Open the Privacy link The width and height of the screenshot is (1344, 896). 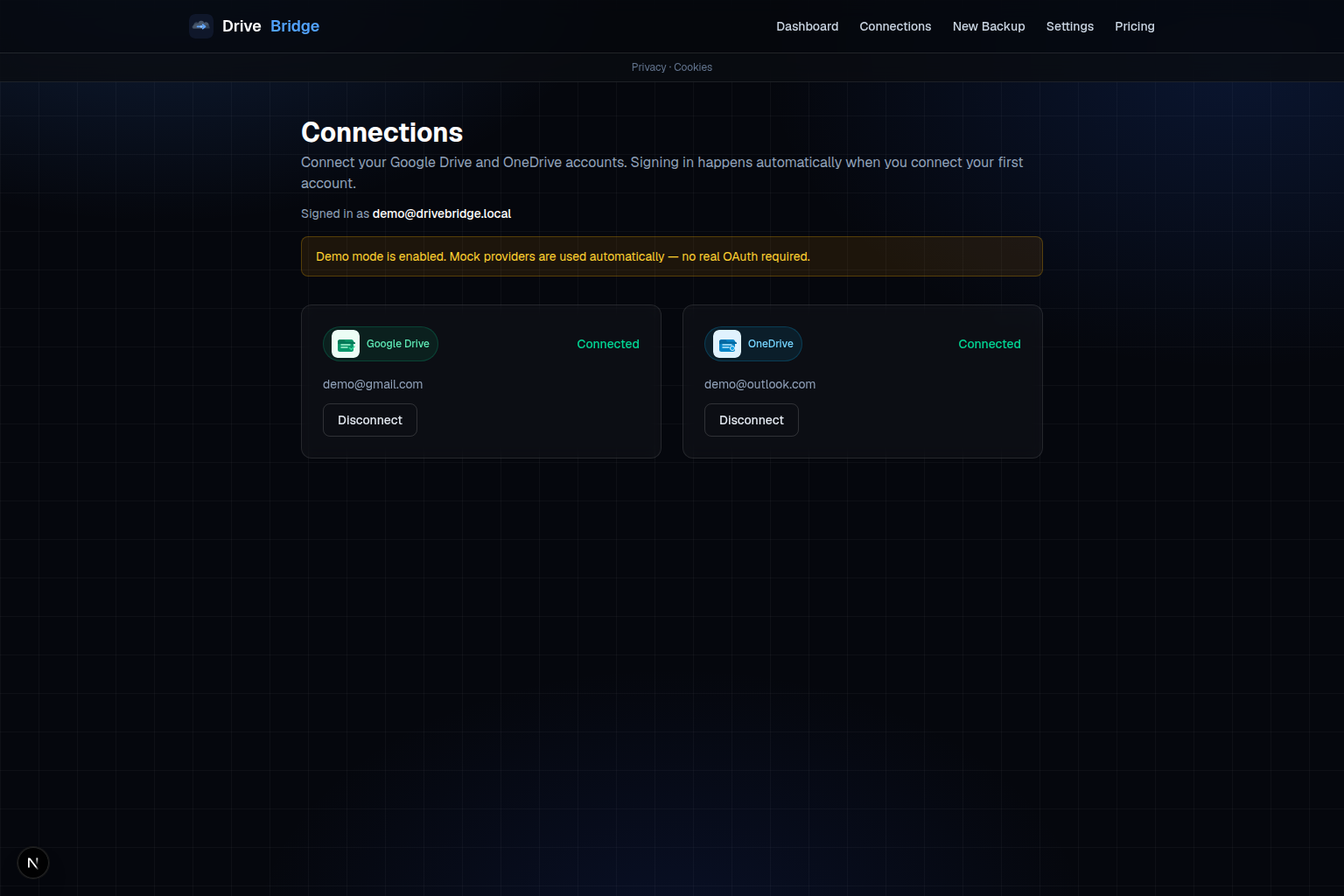648,67
